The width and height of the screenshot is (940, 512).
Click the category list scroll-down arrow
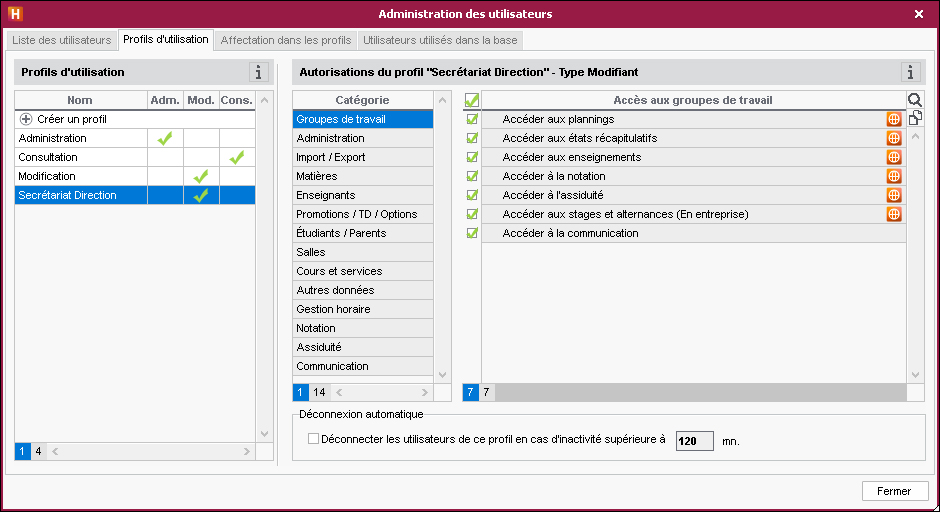pyautogui.click(x=442, y=375)
